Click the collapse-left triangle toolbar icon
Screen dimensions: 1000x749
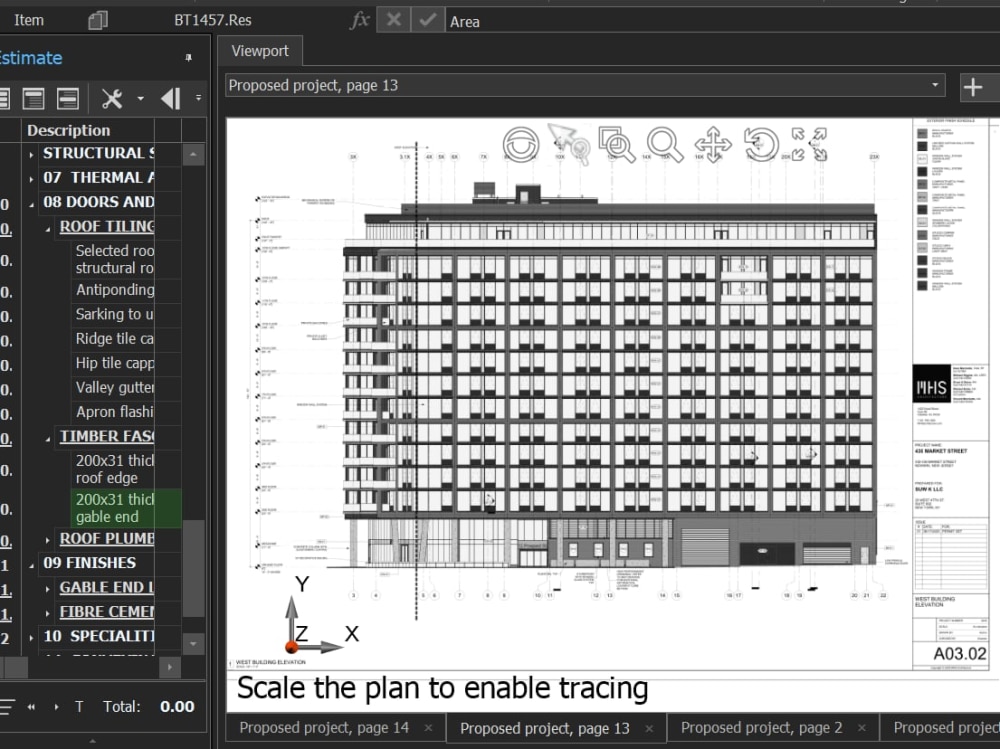(x=170, y=98)
